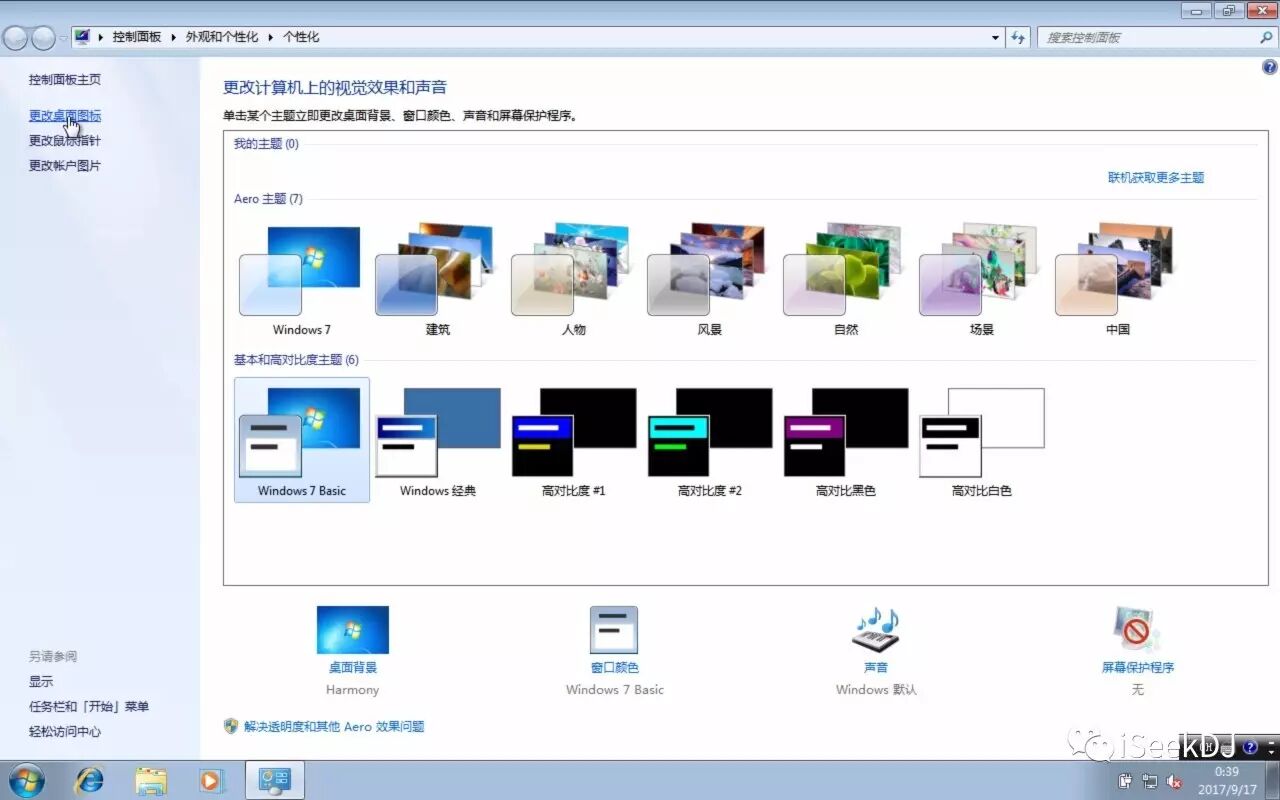Open the 窗口颜色 settings icon
Viewport: 1280px width, 800px height.
[x=614, y=630]
